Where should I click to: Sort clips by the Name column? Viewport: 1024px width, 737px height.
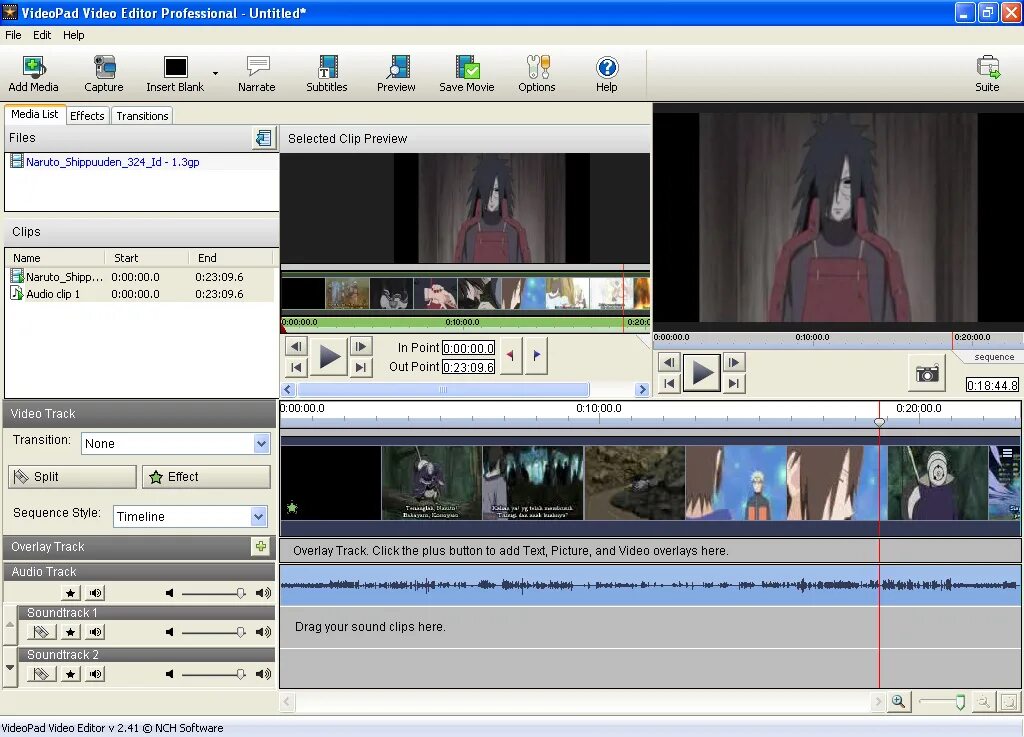pyautogui.click(x=55, y=258)
